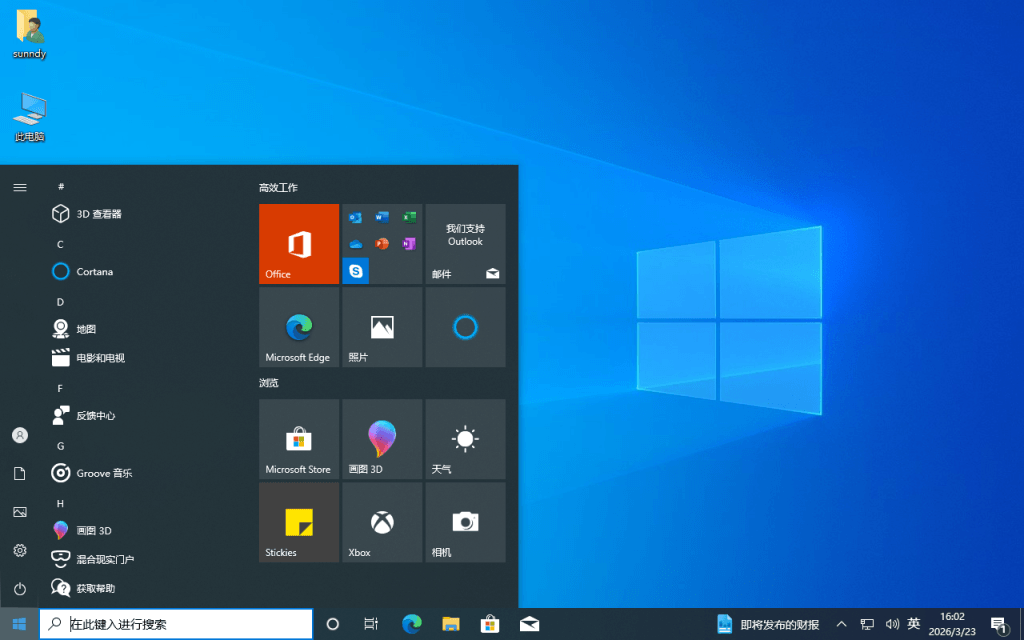Select the sunndy folder on desktop
This screenshot has width=1024, height=640.
(29, 34)
